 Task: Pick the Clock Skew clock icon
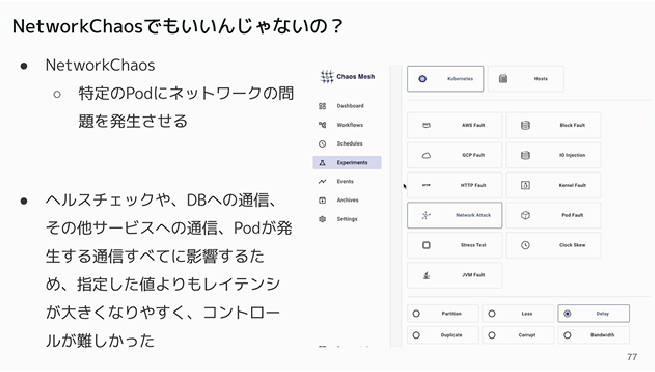click(526, 245)
